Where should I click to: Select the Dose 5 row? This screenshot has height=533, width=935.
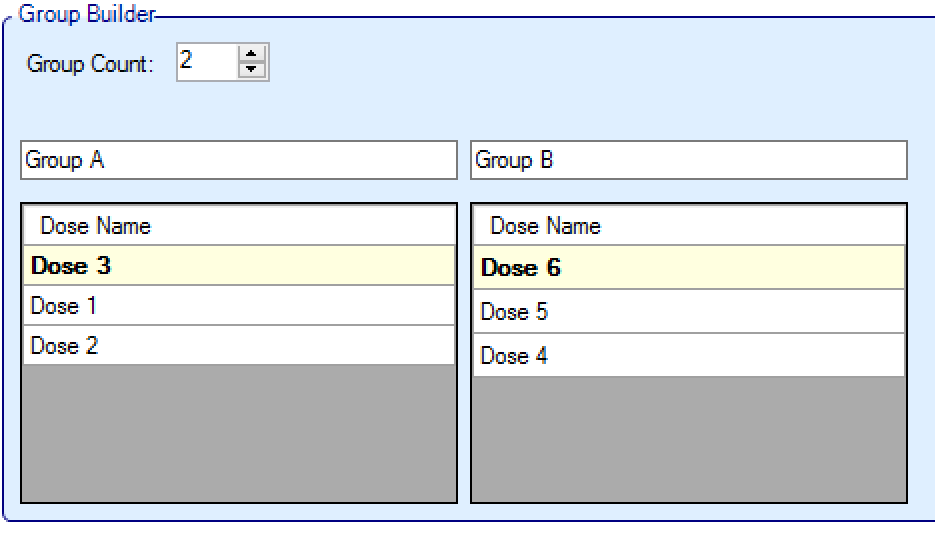click(688, 312)
